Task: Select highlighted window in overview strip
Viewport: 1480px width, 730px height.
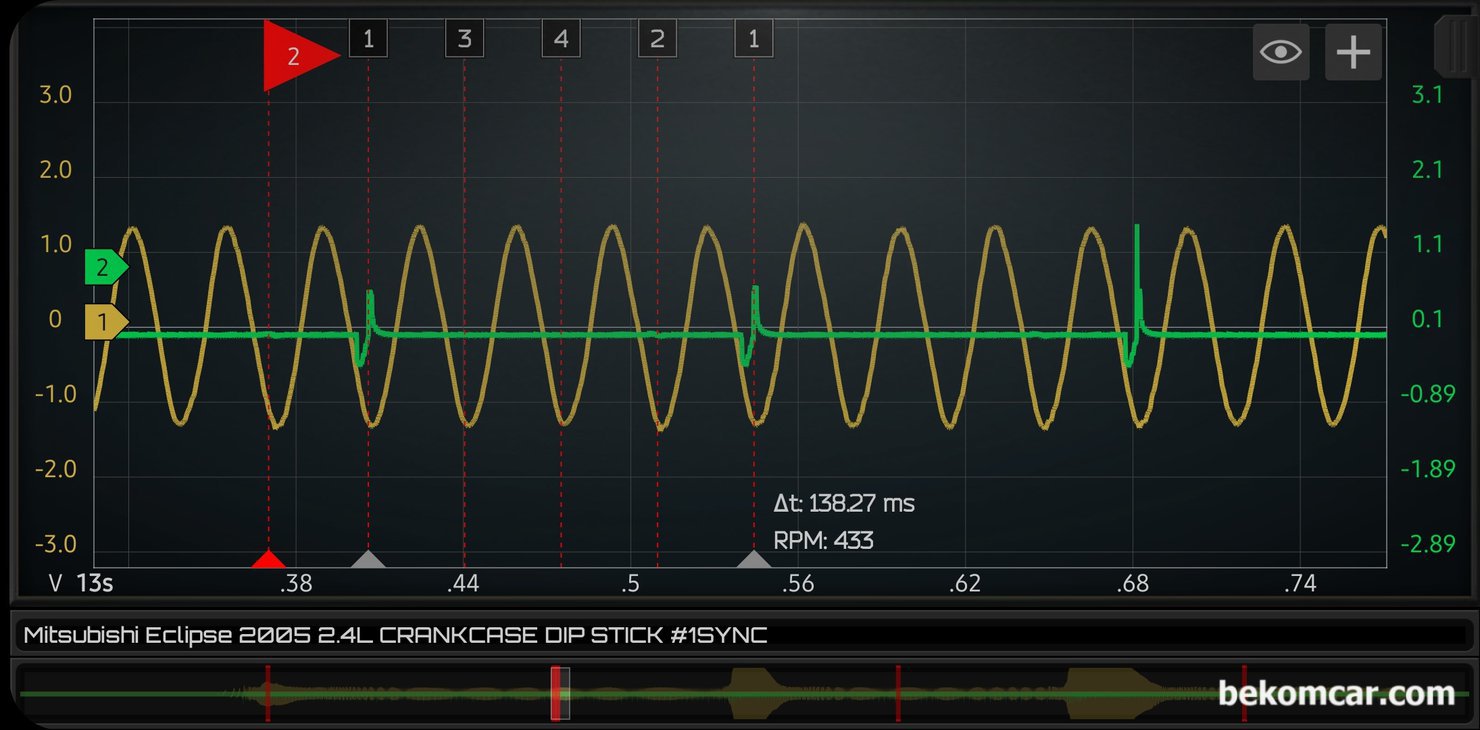Action: coord(561,693)
